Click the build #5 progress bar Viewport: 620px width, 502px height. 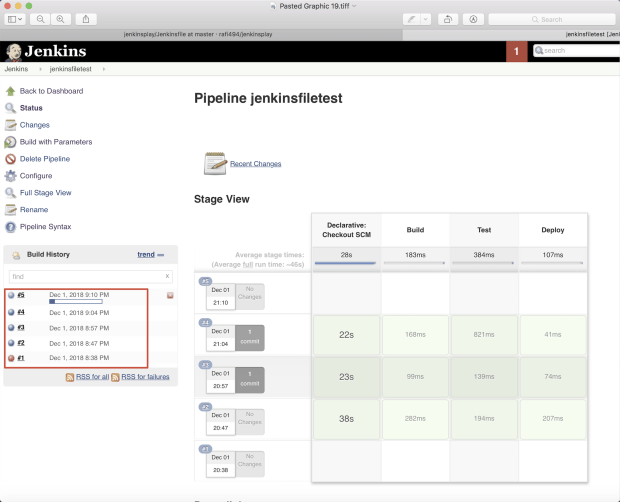pos(76,302)
